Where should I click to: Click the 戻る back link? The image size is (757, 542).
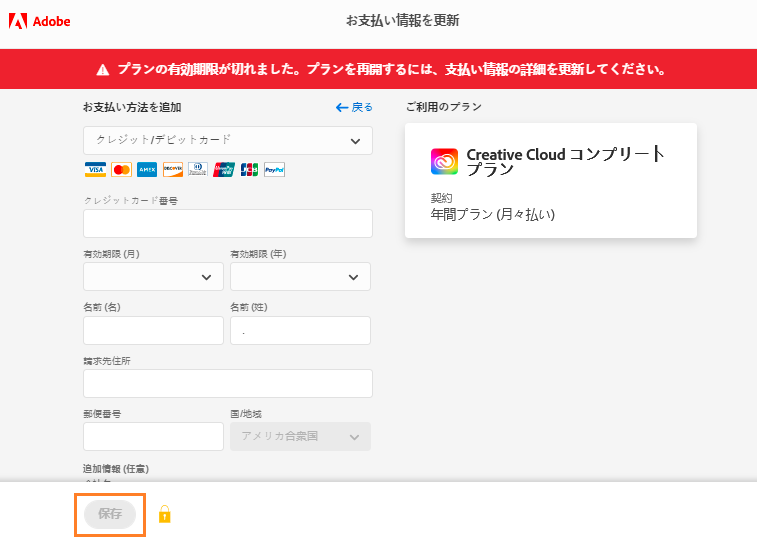[x=355, y=107]
